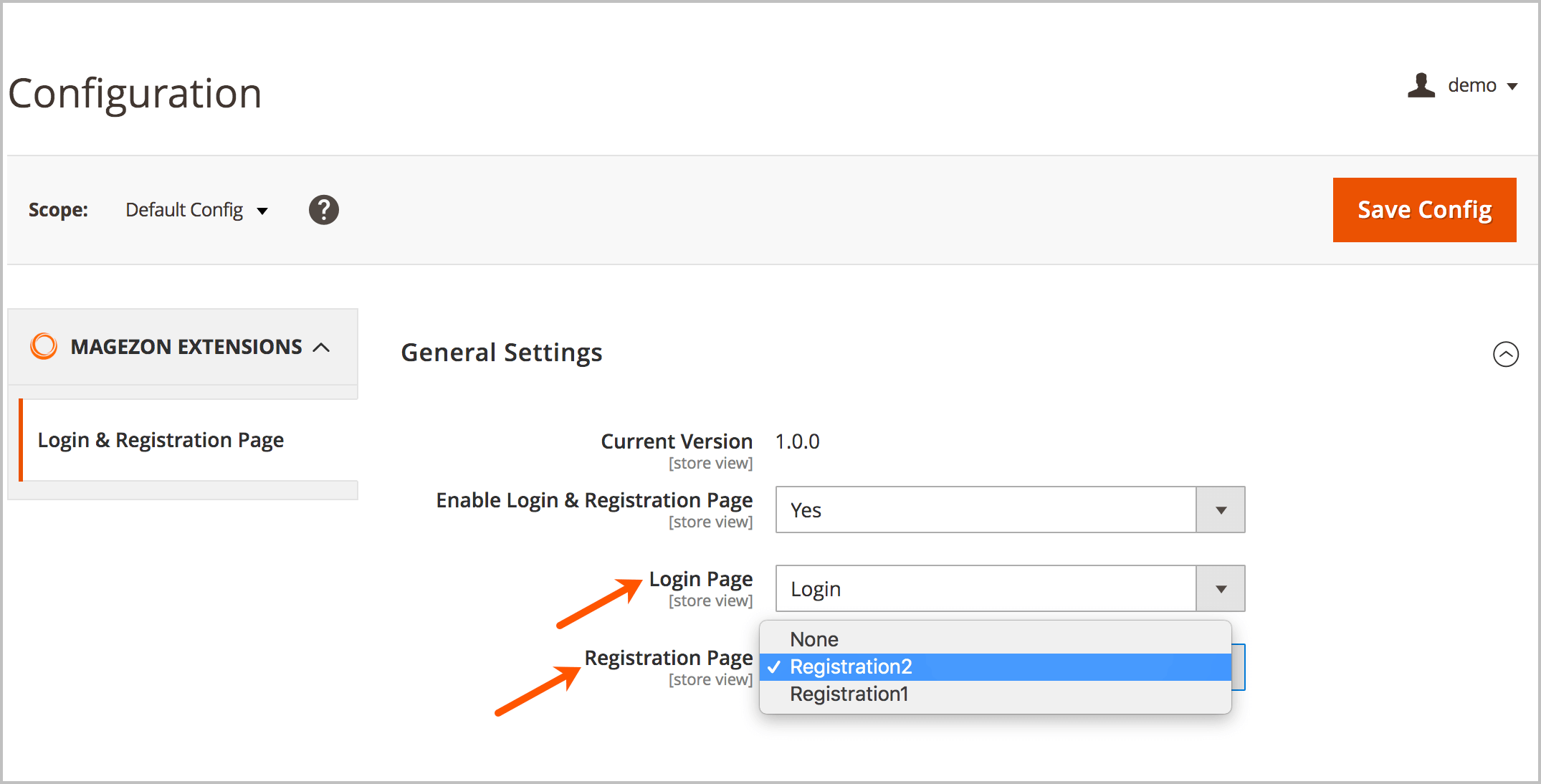Click the demo account menu link
Viewport: 1541px width, 784px height.
(1472, 85)
